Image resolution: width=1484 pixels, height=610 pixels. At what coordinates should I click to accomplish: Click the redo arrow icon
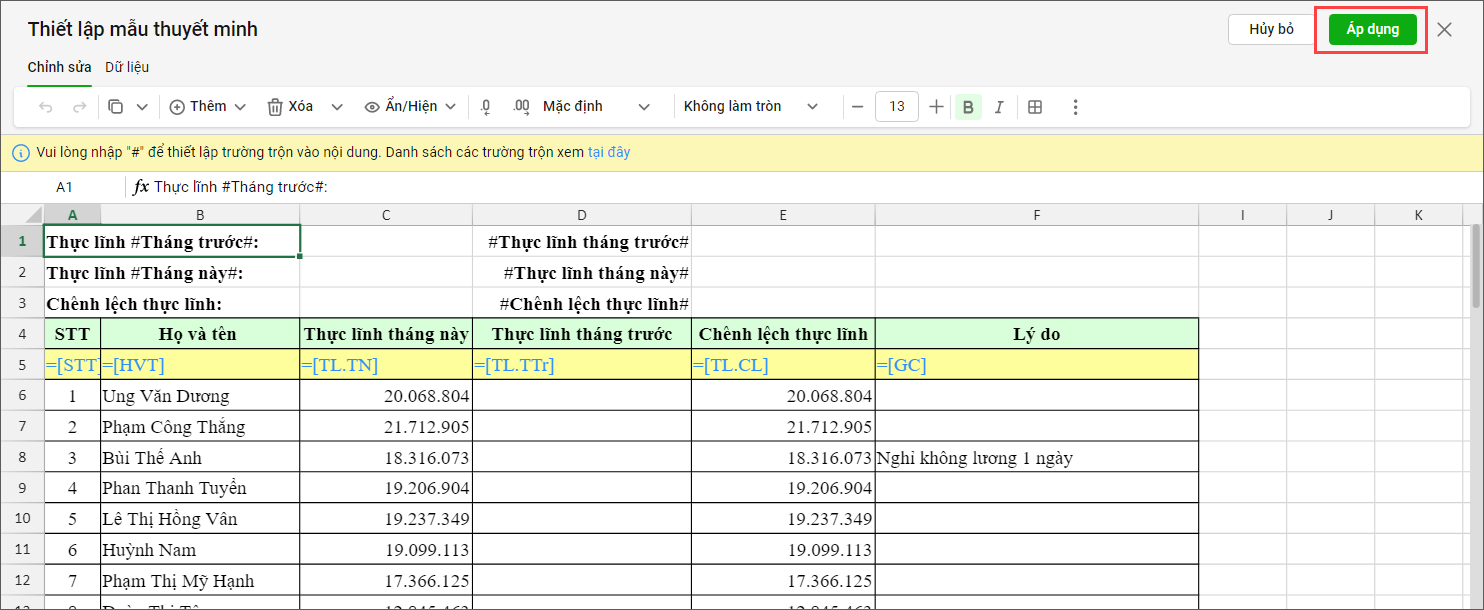coord(80,107)
